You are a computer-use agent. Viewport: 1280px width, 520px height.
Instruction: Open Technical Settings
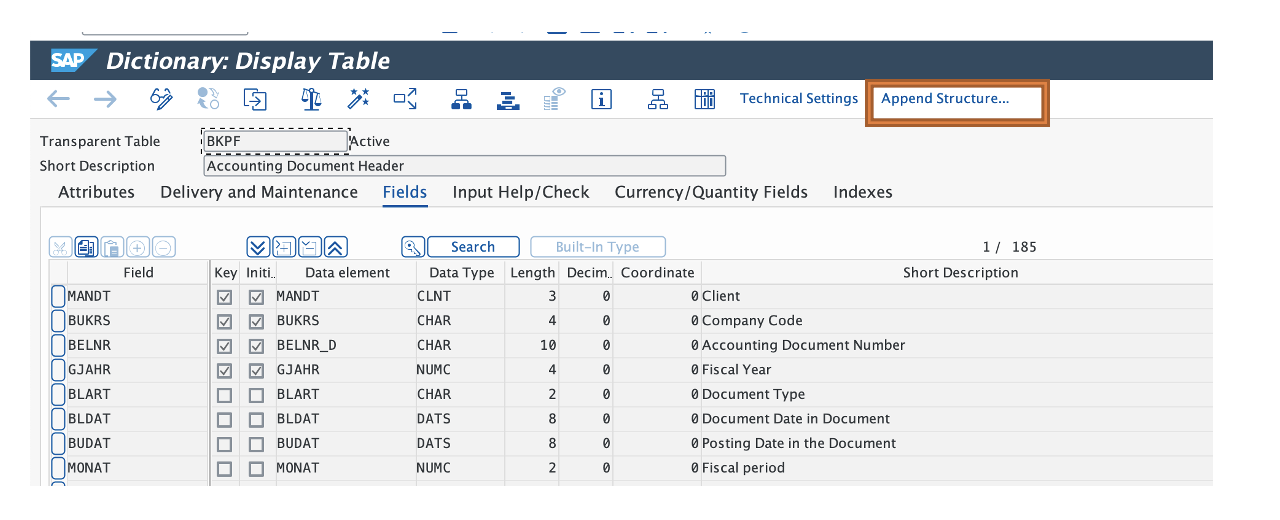[x=798, y=99]
